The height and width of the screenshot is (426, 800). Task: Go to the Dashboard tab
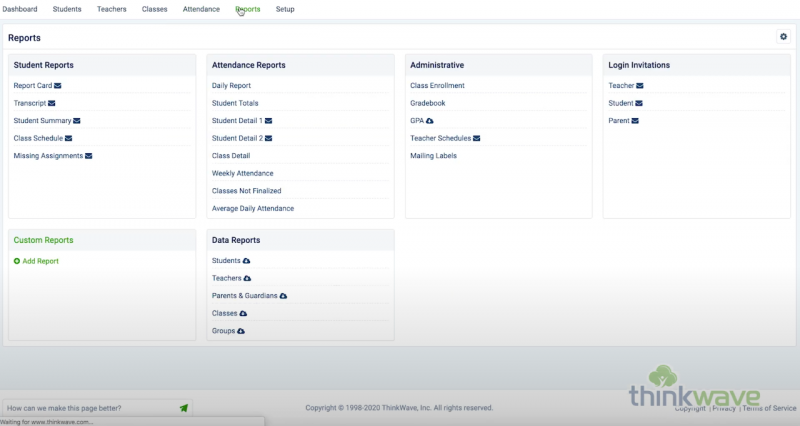pos(20,9)
